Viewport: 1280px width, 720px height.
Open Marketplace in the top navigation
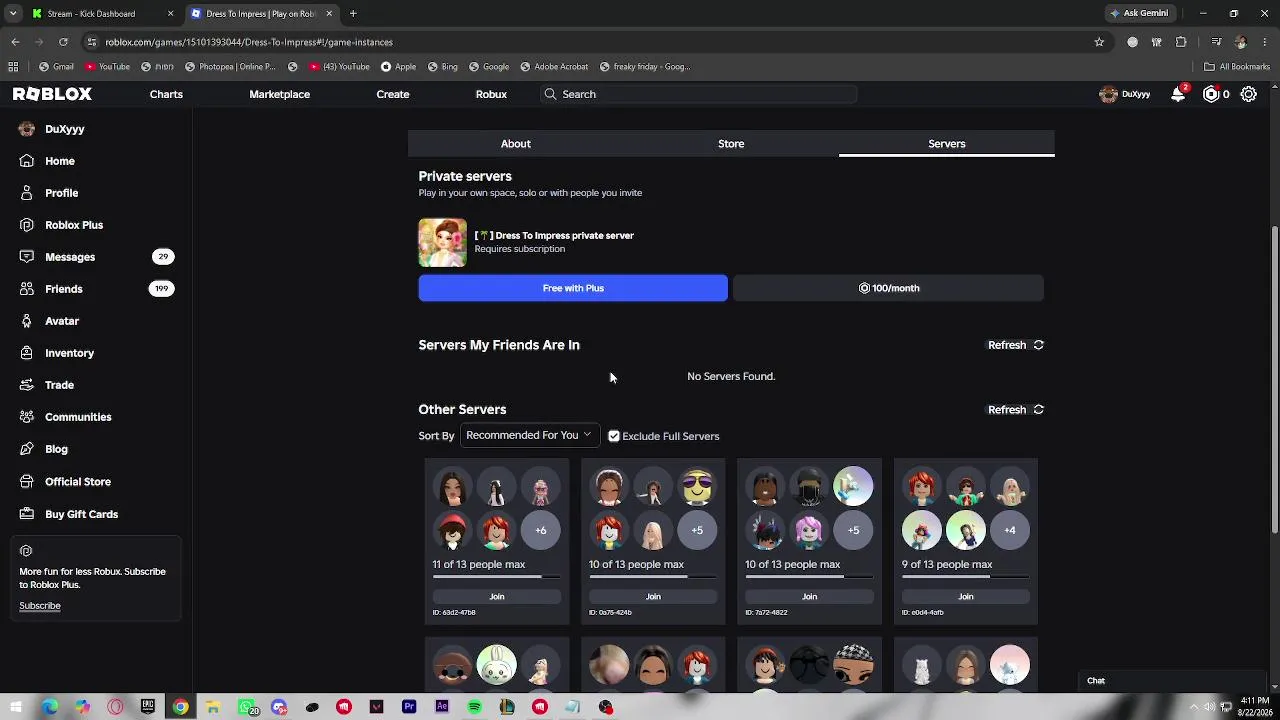[280, 94]
